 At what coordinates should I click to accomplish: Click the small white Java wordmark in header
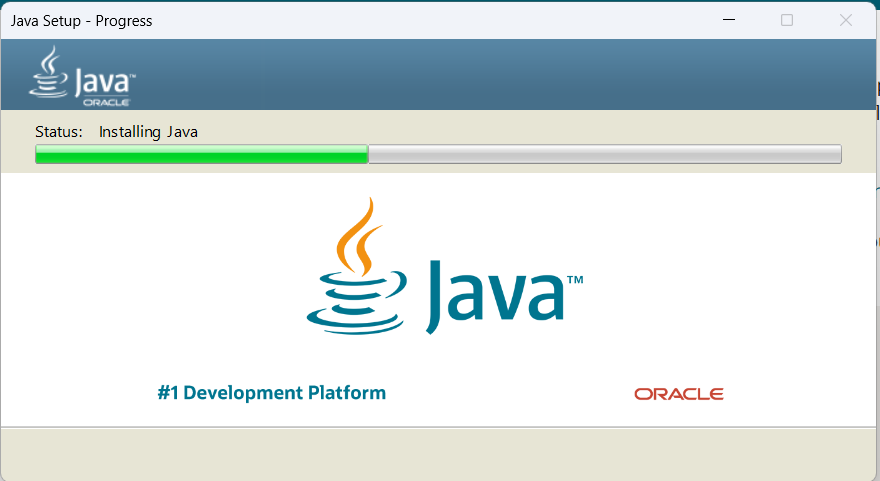pyautogui.click(x=103, y=82)
